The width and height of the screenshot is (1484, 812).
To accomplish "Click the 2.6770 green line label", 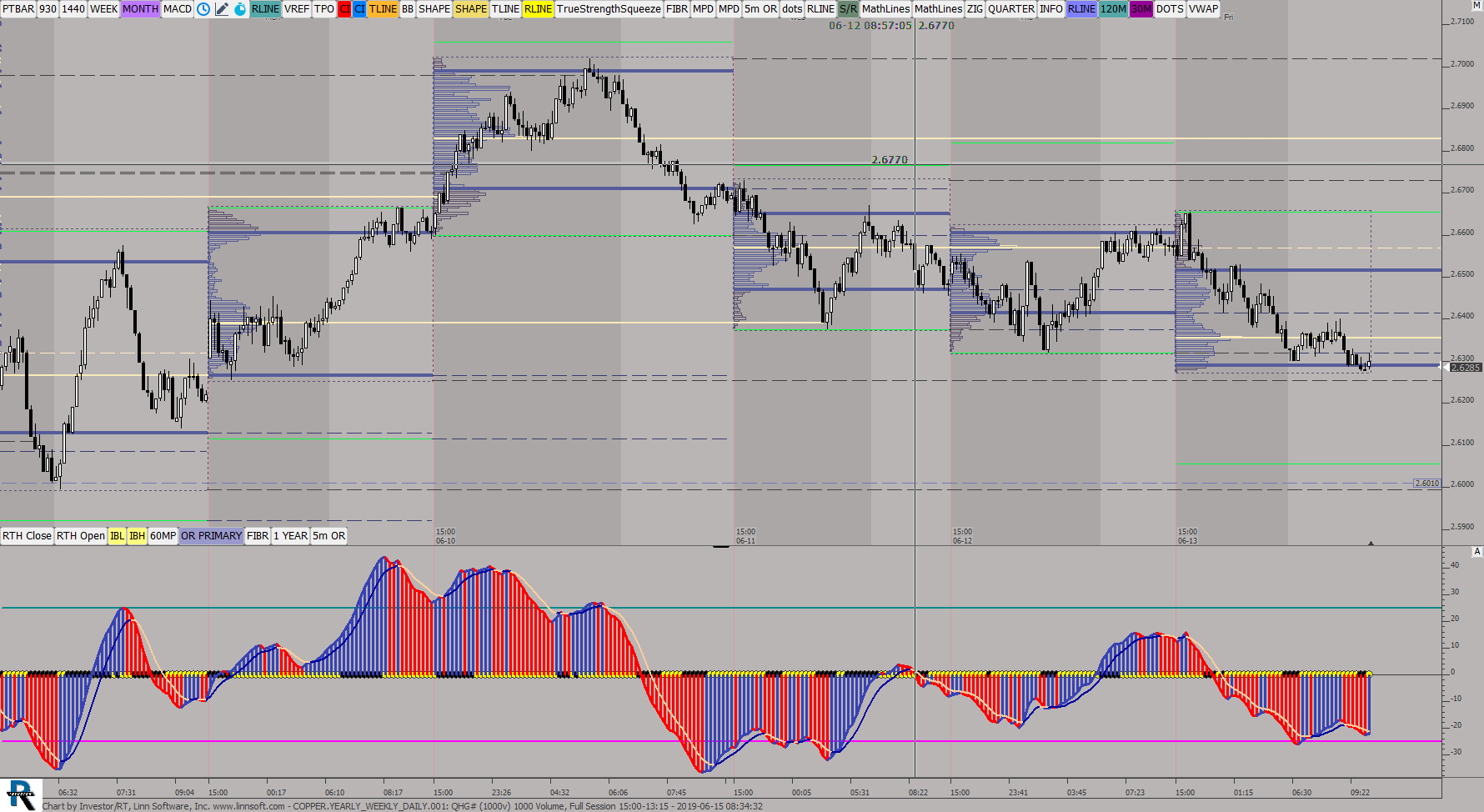I will point(890,159).
